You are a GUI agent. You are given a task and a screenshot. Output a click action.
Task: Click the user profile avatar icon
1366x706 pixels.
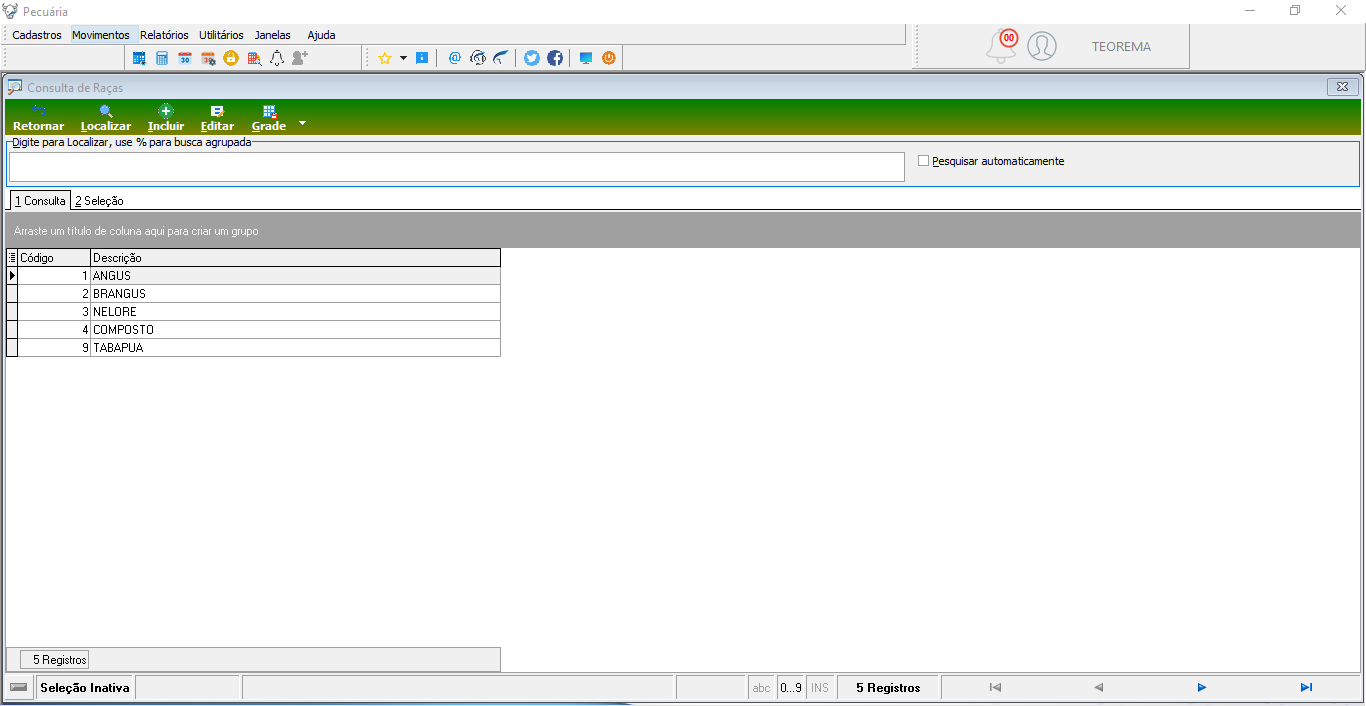tap(1042, 46)
